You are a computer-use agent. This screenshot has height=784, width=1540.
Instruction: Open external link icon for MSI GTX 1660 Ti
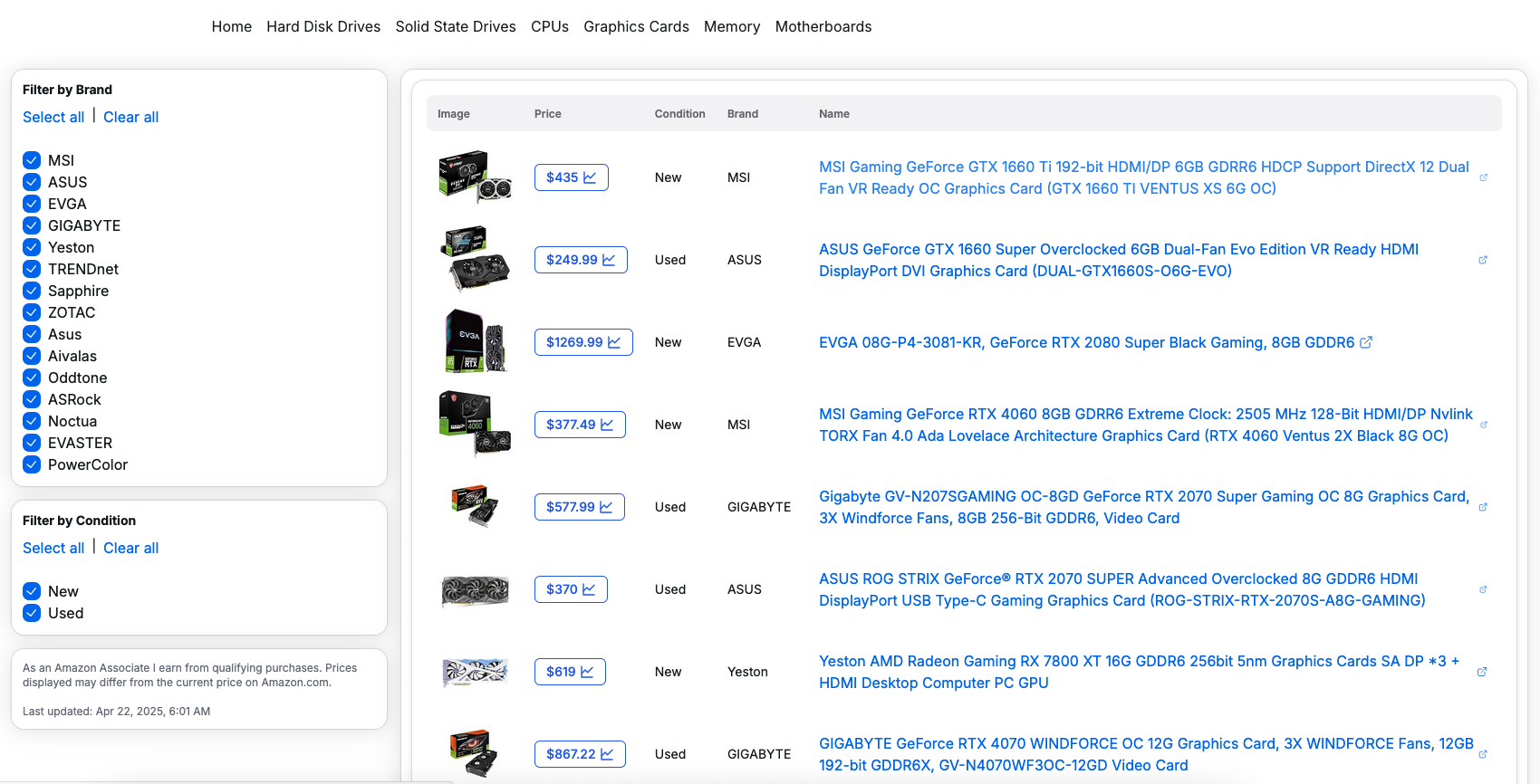coord(1483,177)
